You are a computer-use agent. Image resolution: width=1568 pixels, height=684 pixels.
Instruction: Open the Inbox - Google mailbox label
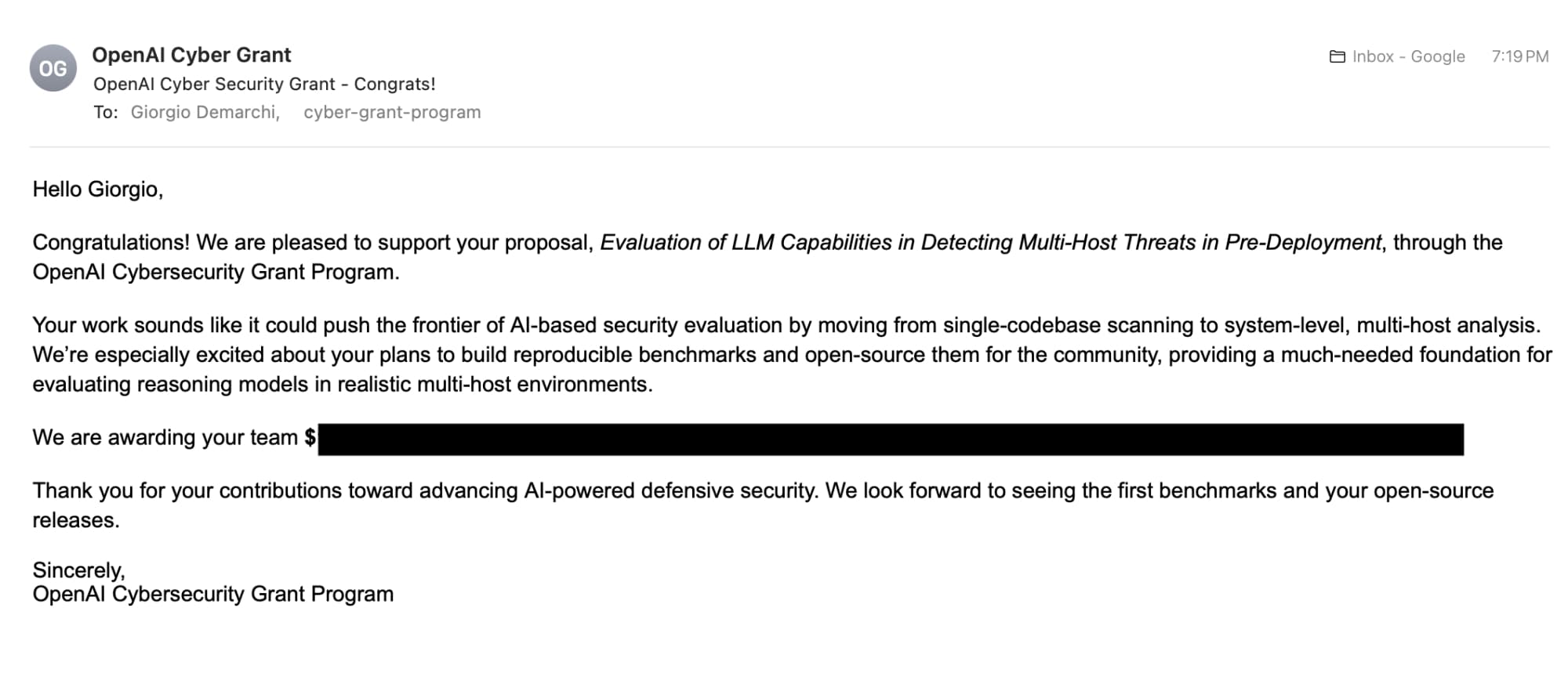(1408, 56)
